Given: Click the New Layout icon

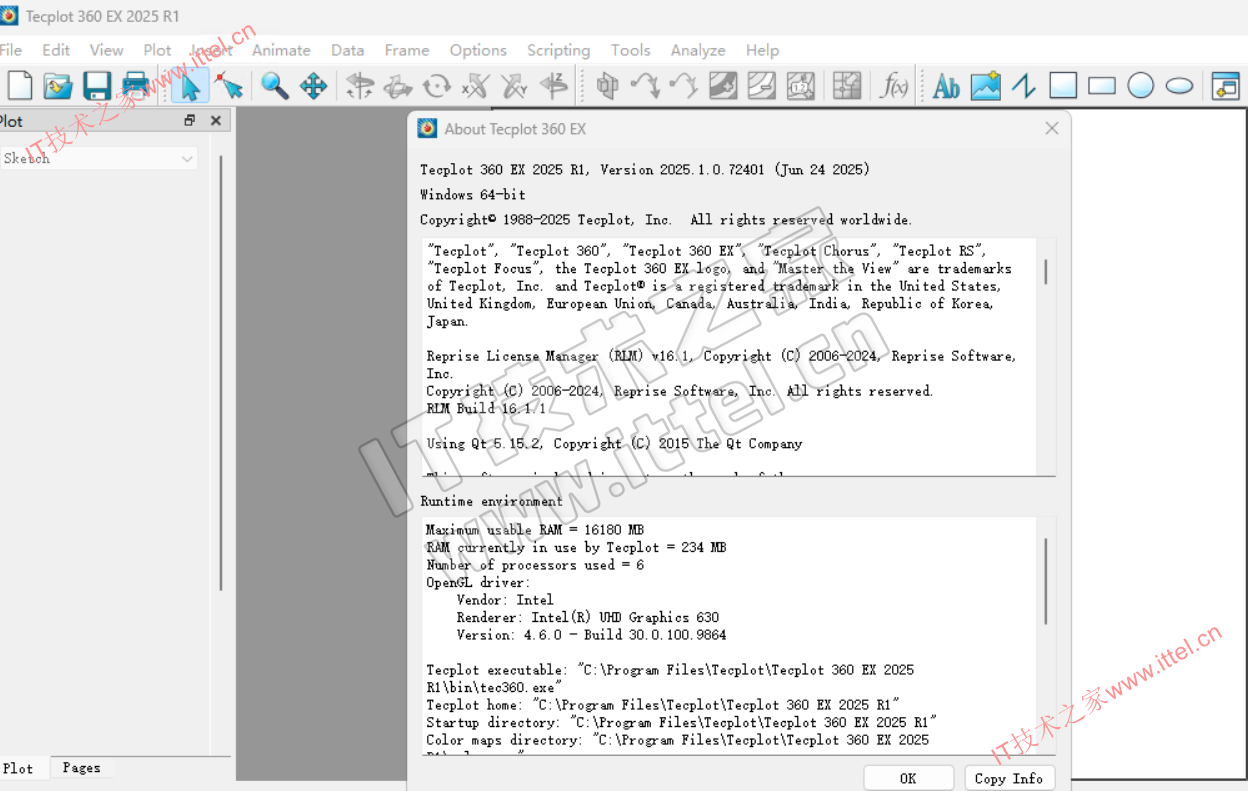Looking at the screenshot, I should pyautogui.click(x=19, y=86).
